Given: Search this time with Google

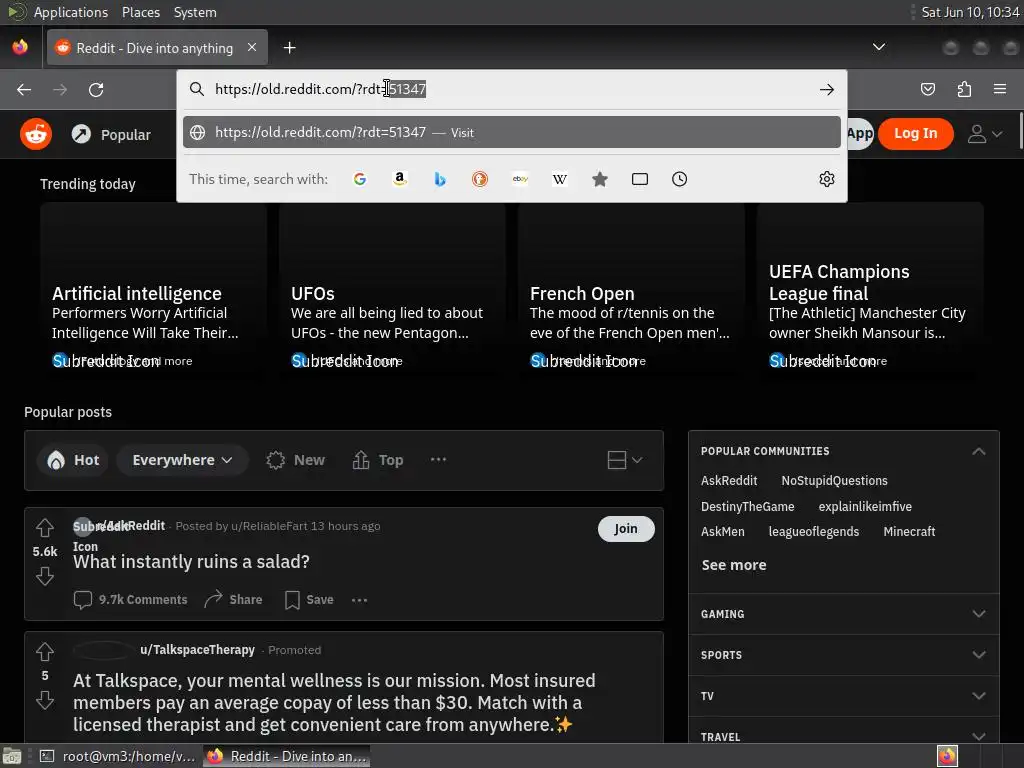Looking at the screenshot, I should (360, 179).
